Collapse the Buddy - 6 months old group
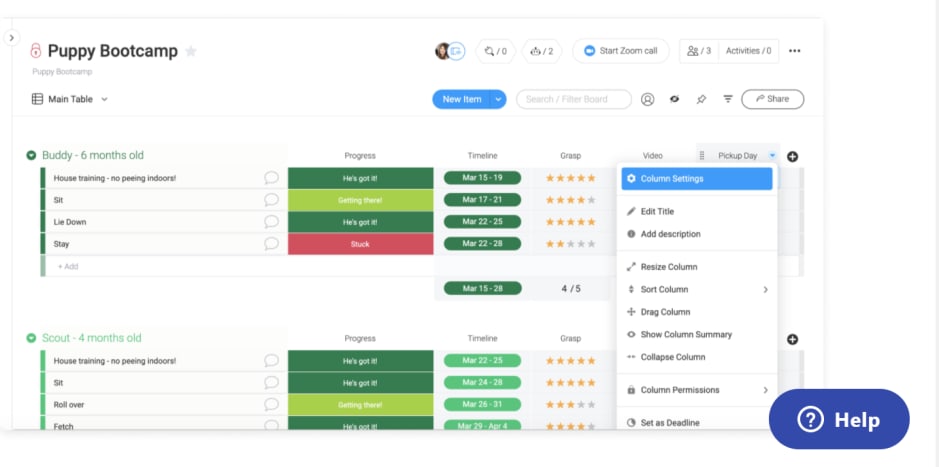Viewport: 939px width, 467px height. pyautogui.click(x=31, y=156)
